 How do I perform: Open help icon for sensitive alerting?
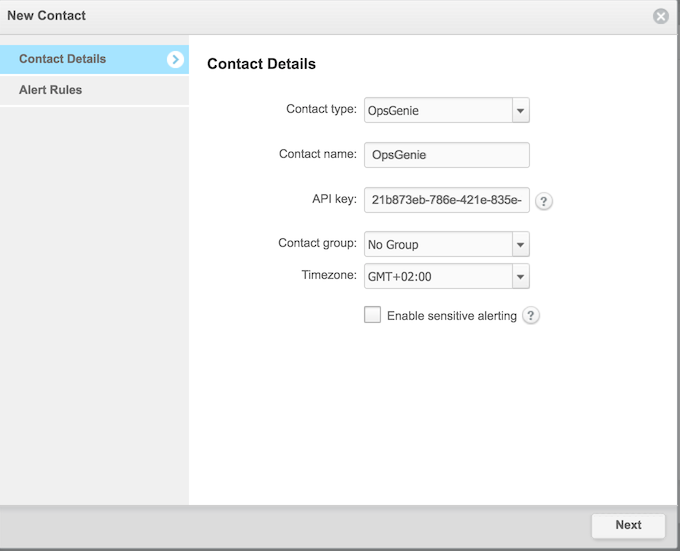(x=530, y=316)
